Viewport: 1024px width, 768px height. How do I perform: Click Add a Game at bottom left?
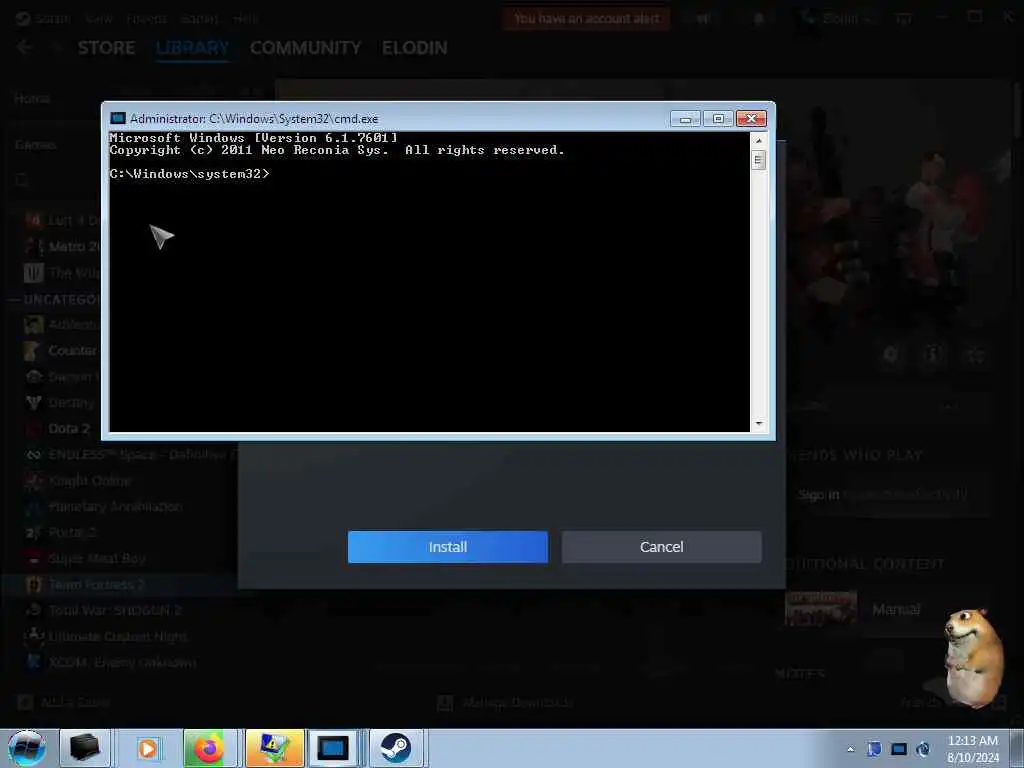click(63, 703)
